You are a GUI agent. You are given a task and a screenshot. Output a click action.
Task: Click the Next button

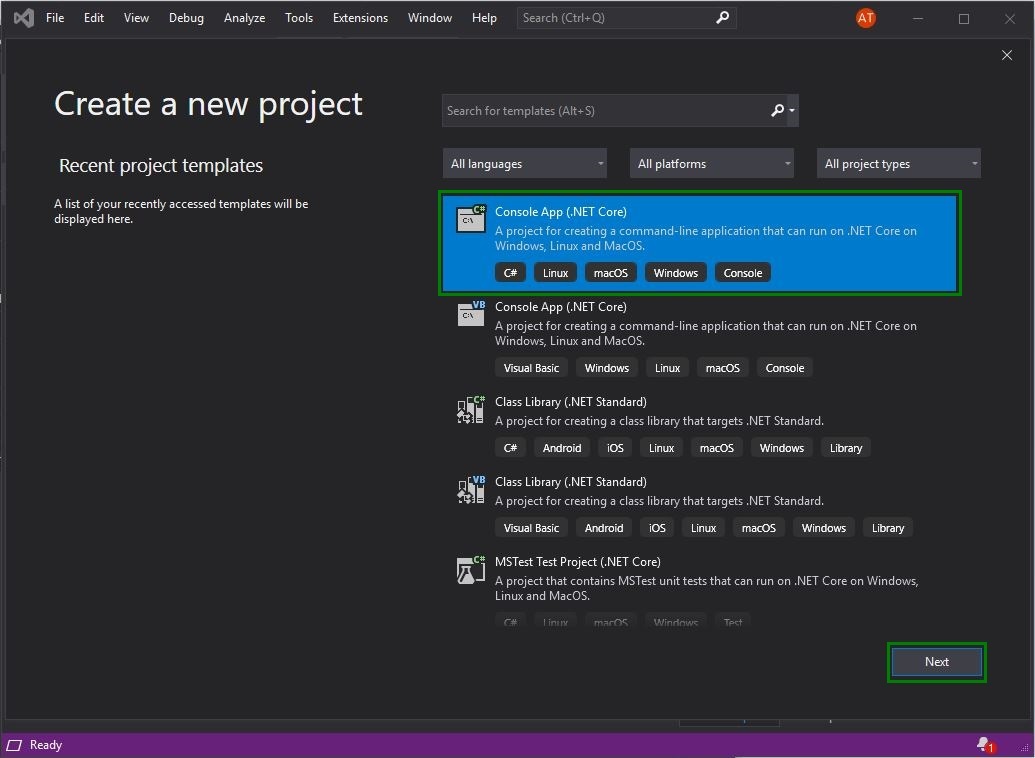pyautogui.click(x=937, y=662)
